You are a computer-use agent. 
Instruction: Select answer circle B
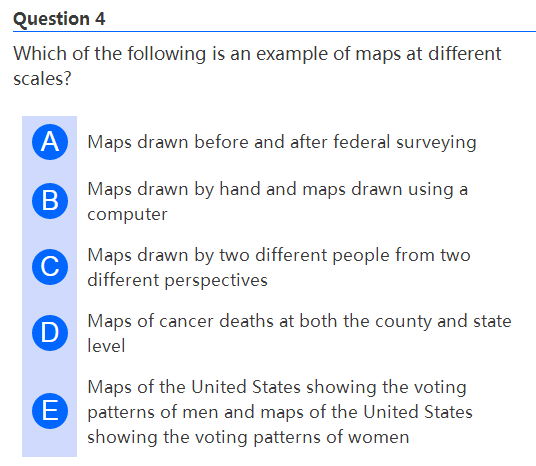(50, 201)
